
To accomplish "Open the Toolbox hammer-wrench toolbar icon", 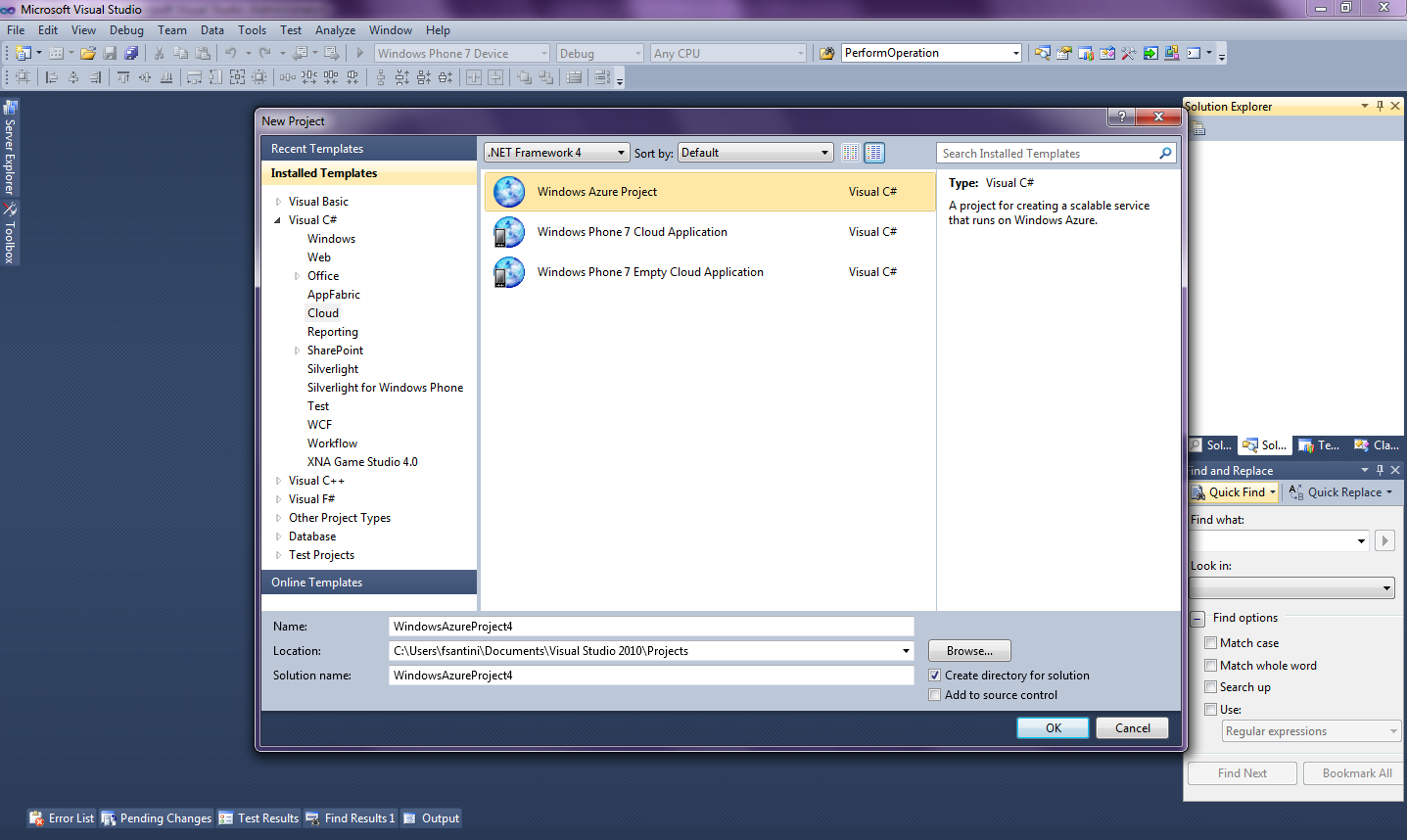I will 1129,53.
